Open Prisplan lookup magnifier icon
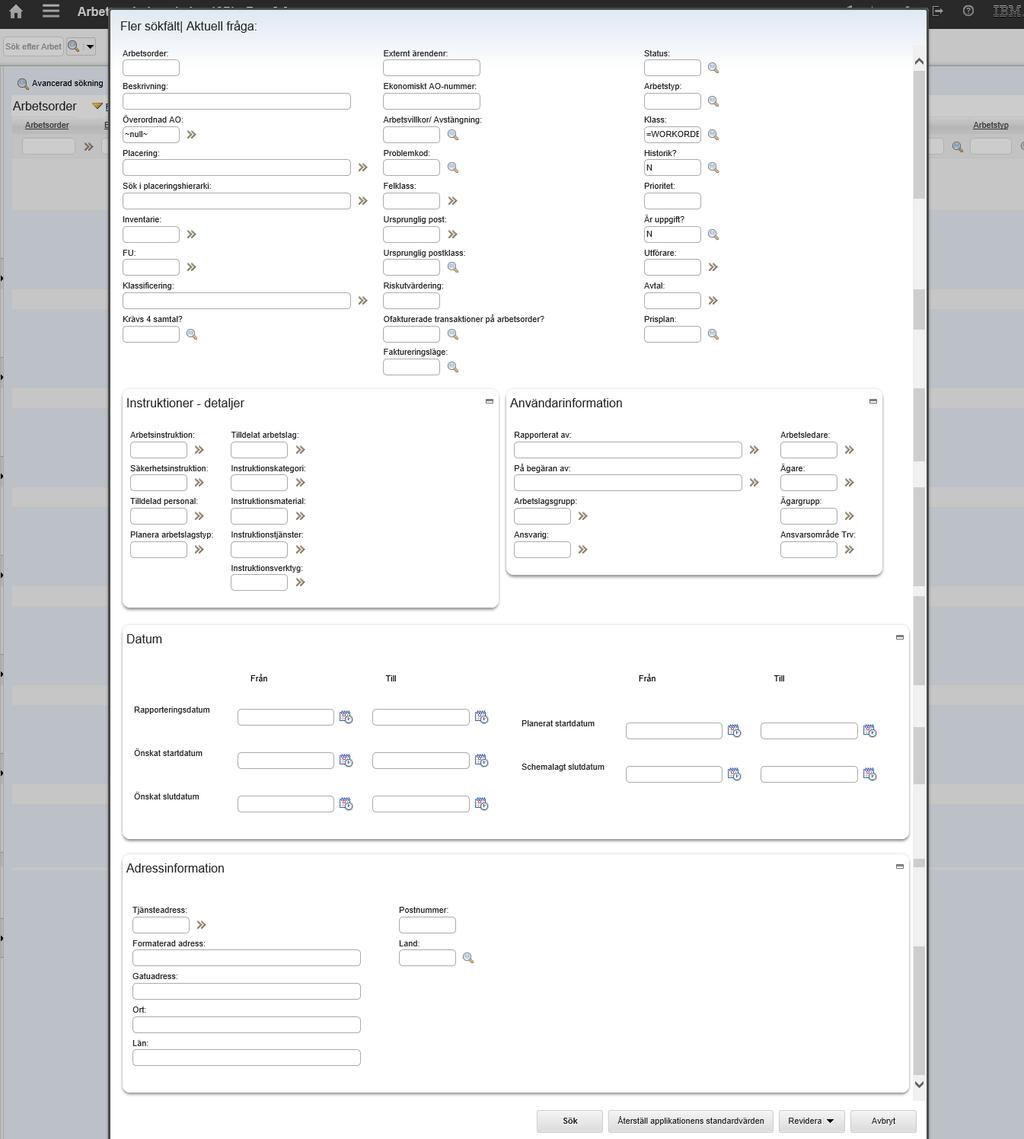The width and height of the screenshot is (1024, 1139). 713,334
